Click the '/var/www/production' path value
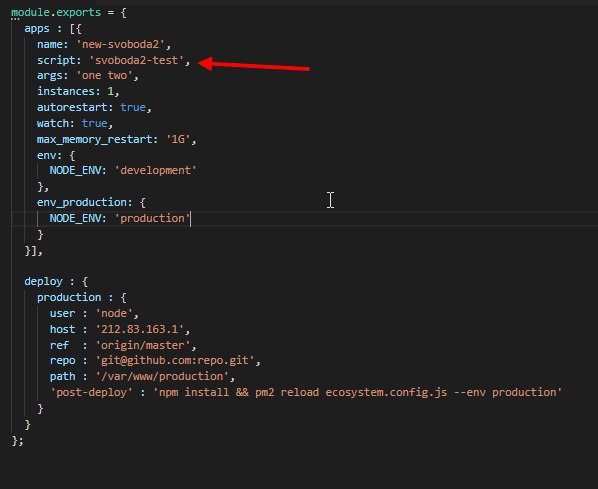The image size is (598, 489). pyautogui.click(x=162, y=377)
